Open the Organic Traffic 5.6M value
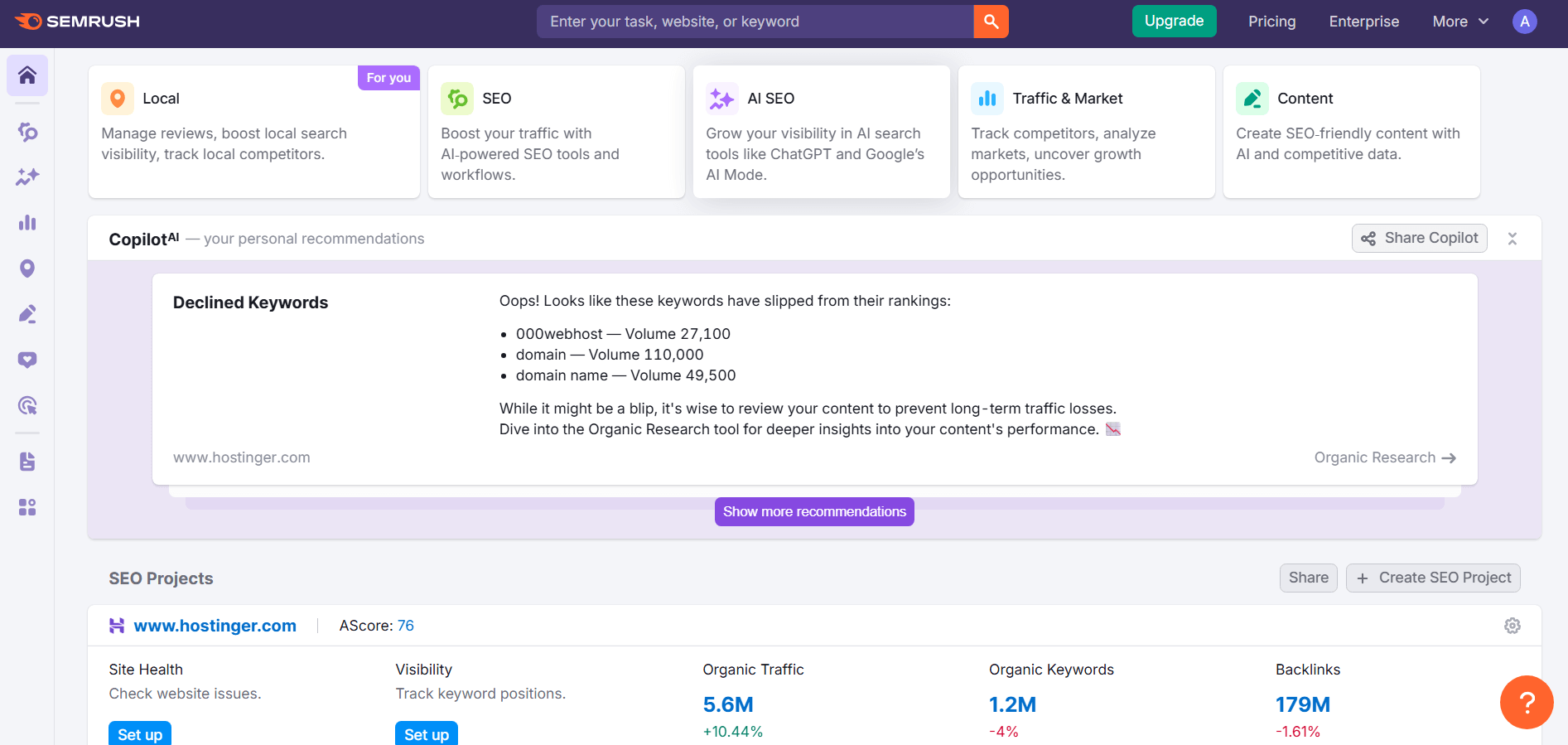Screen dimensions: 1568x745 (x=728, y=704)
